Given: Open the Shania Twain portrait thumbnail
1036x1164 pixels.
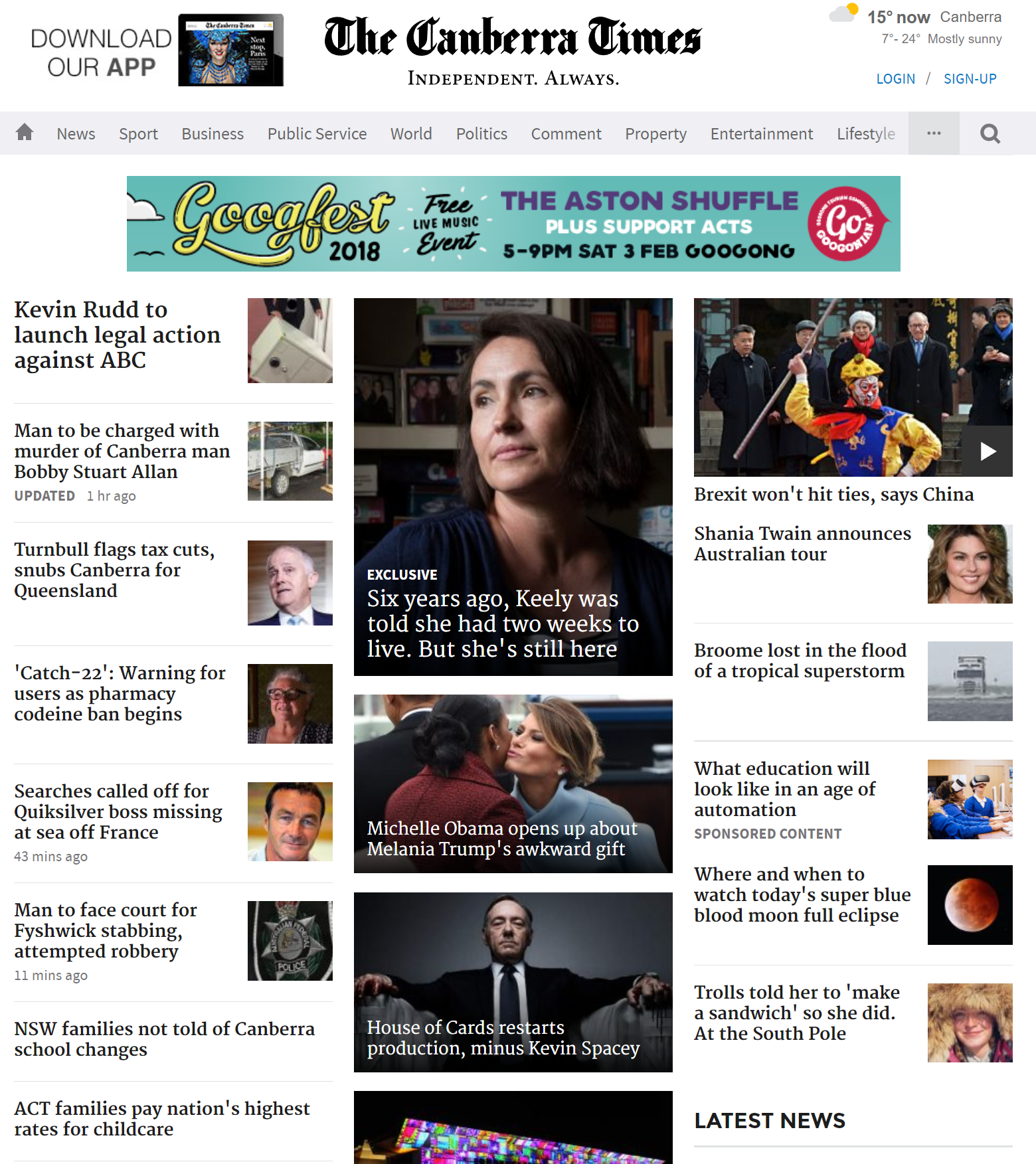Looking at the screenshot, I should (x=970, y=564).
